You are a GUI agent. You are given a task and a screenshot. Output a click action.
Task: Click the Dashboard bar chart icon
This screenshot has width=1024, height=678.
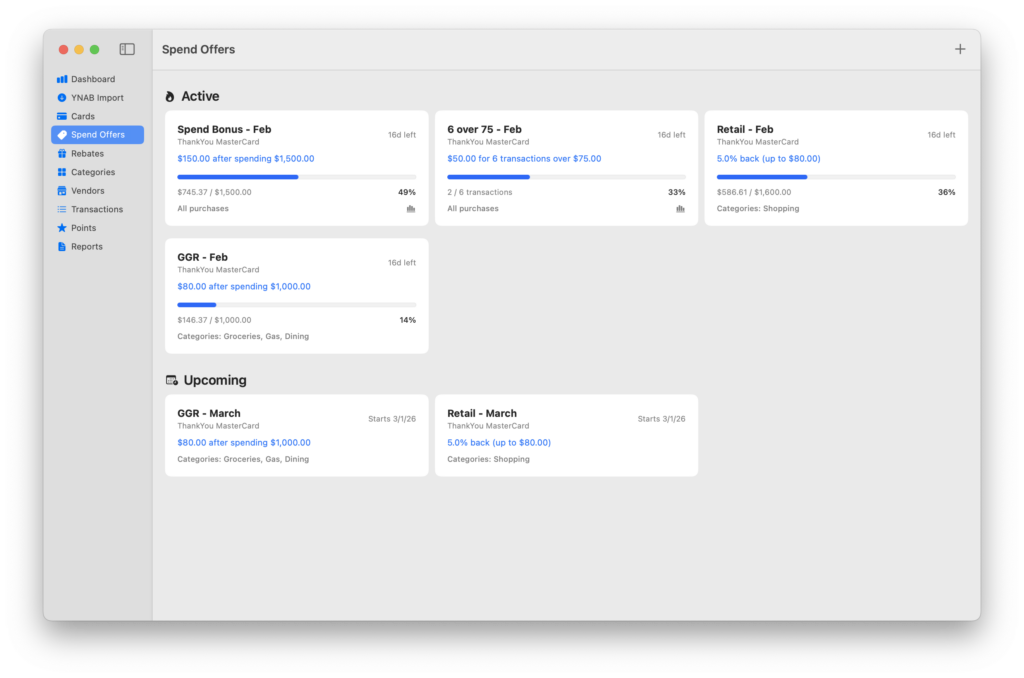pyautogui.click(x=62, y=79)
